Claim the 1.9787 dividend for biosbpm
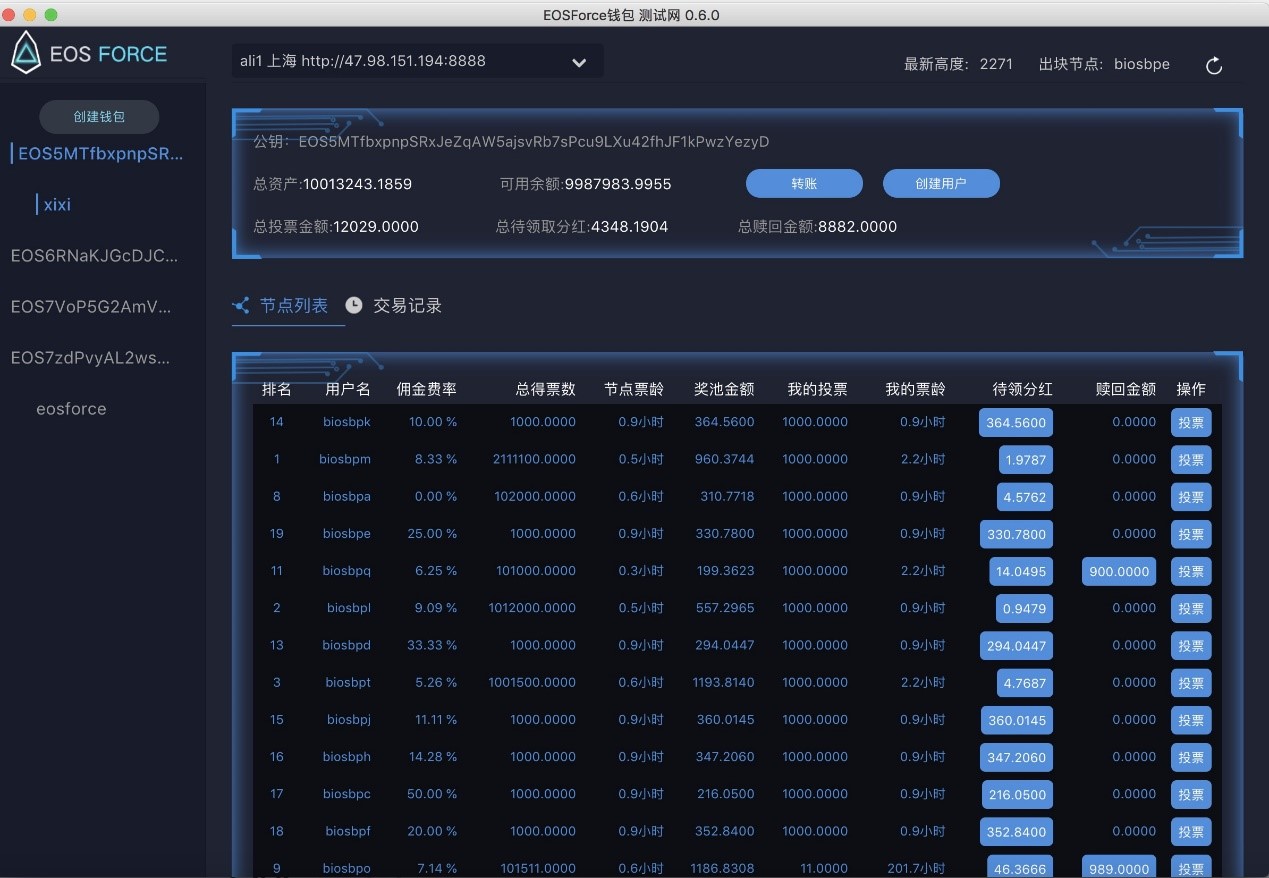Viewport: 1269px width, 878px height. [1025, 460]
